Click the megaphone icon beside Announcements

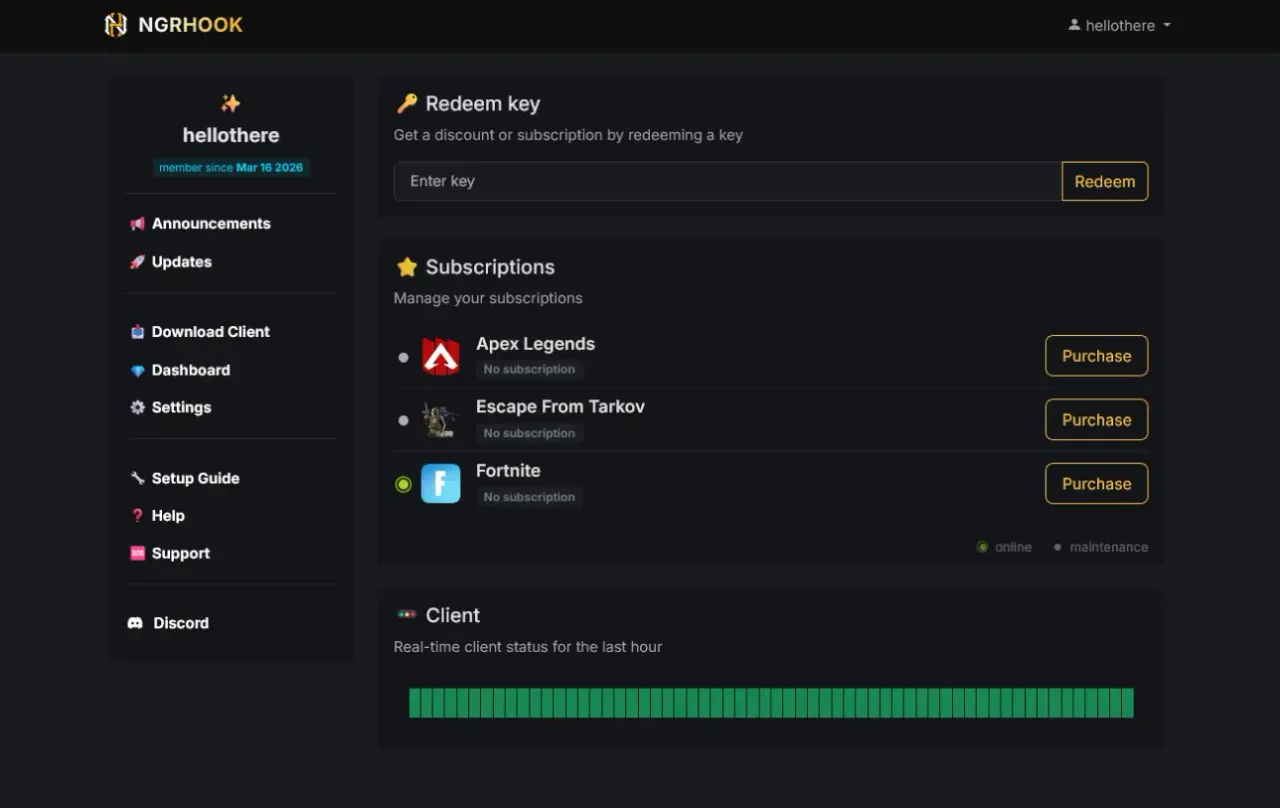pyautogui.click(x=137, y=224)
